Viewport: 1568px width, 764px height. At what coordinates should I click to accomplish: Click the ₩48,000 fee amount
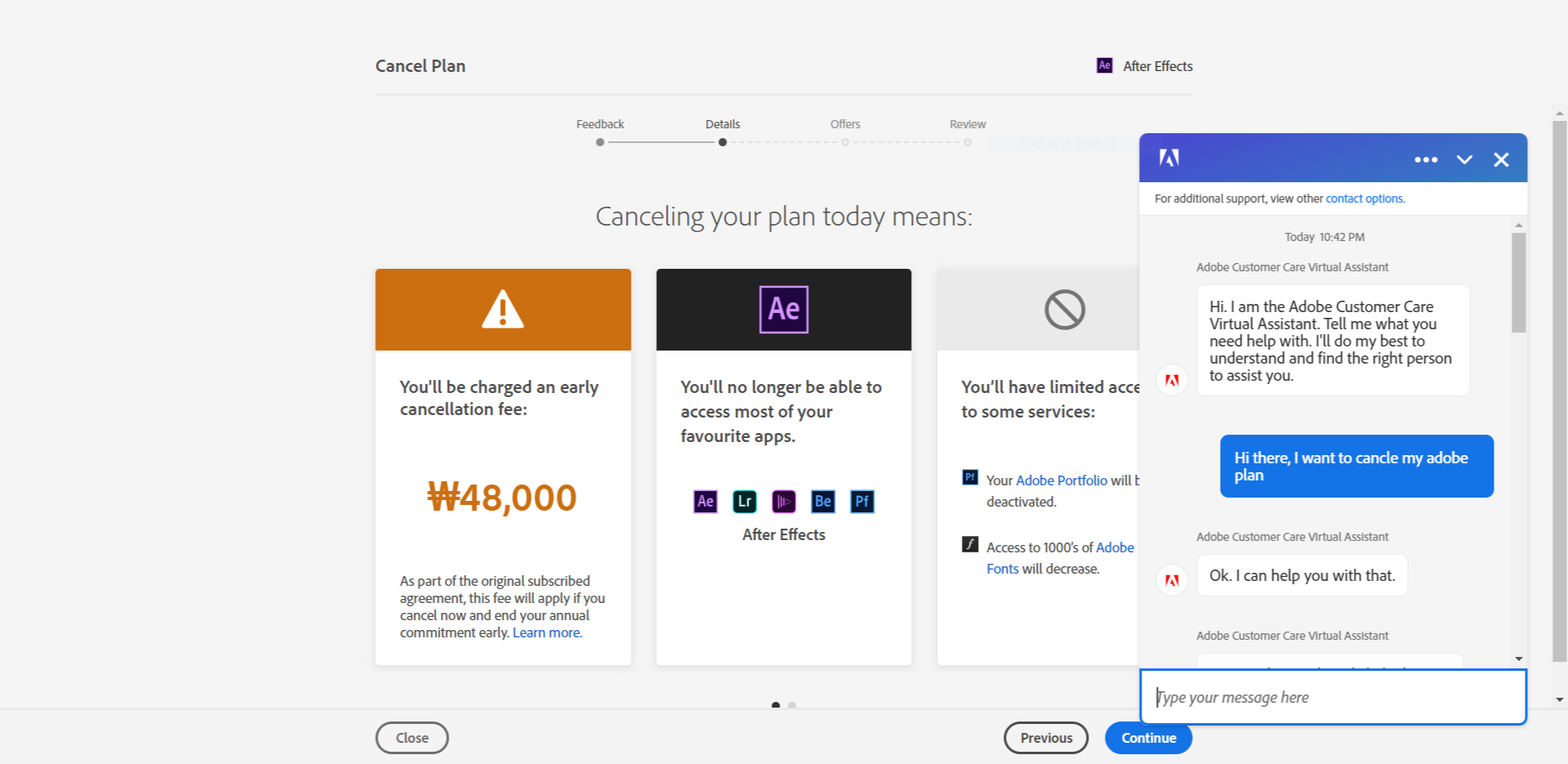click(502, 497)
